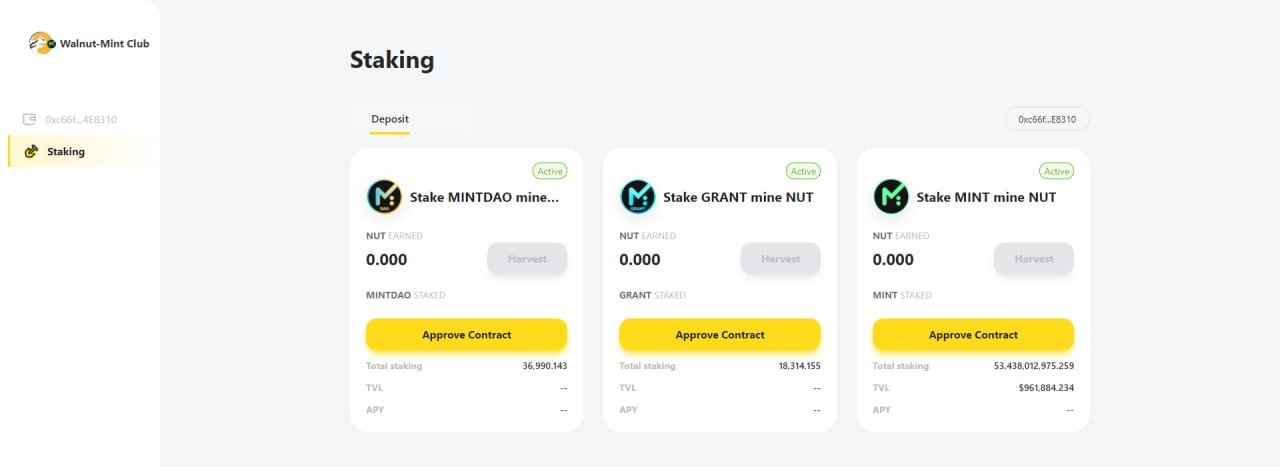Click the Walnut-Mint Club title text
1280x467 pixels.
(105, 44)
